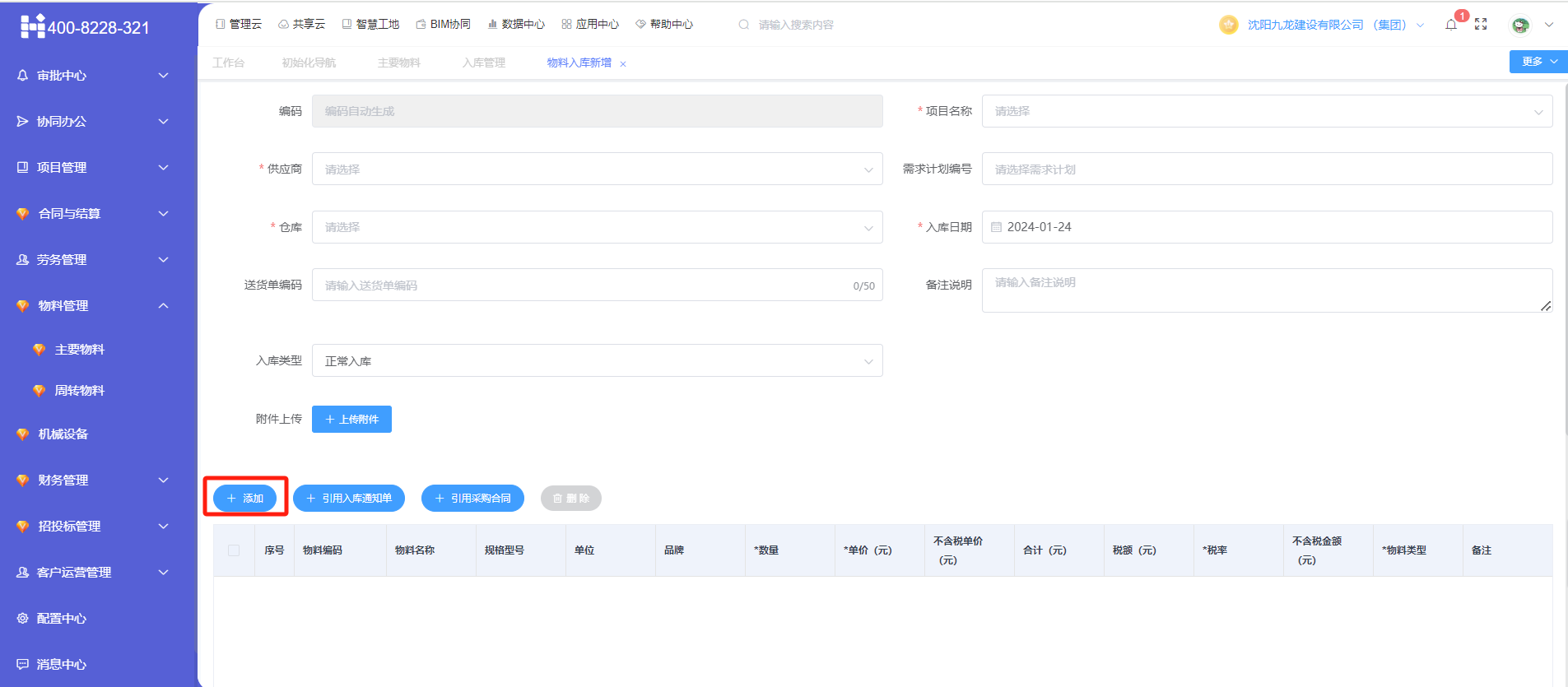Open the BIM协同 top menu
Image resolution: width=1568 pixels, height=687 pixels.
pos(443,25)
